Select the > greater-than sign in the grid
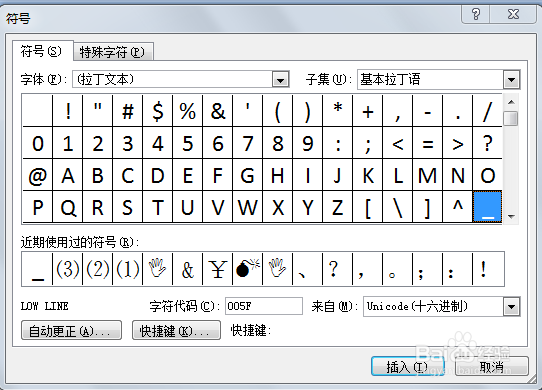Screen dimensions: 542x390 (x=458, y=143)
